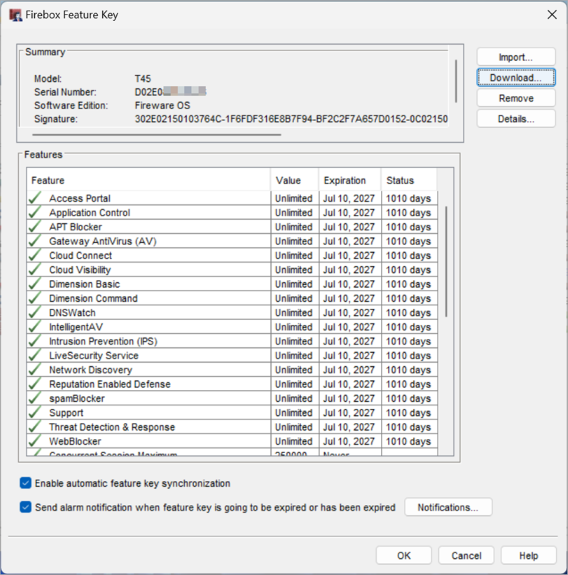Click the checkmark icon for spamBlocker
Screen dimensions: 568x575
(35, 398)
